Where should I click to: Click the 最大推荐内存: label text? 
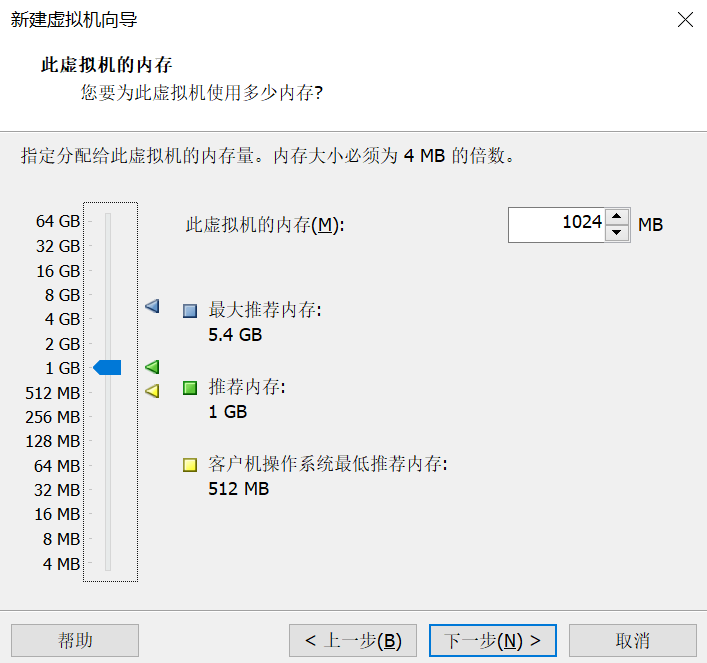tap(265, 310)
